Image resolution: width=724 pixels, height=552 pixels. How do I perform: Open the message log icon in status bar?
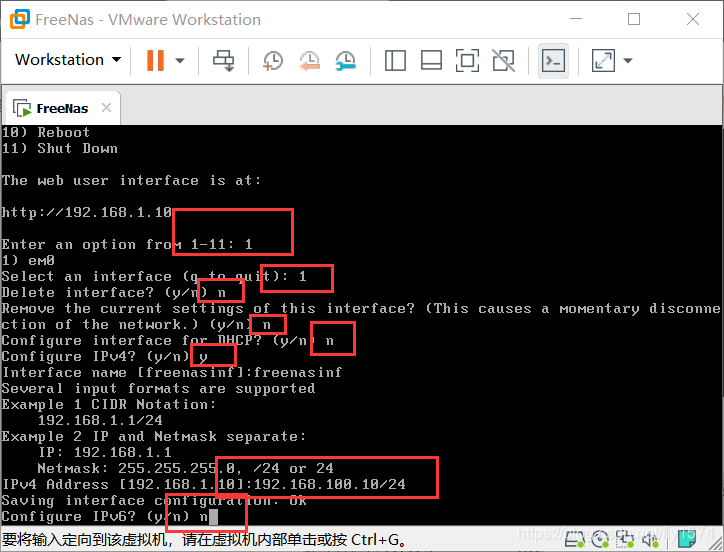click(687, 539)
